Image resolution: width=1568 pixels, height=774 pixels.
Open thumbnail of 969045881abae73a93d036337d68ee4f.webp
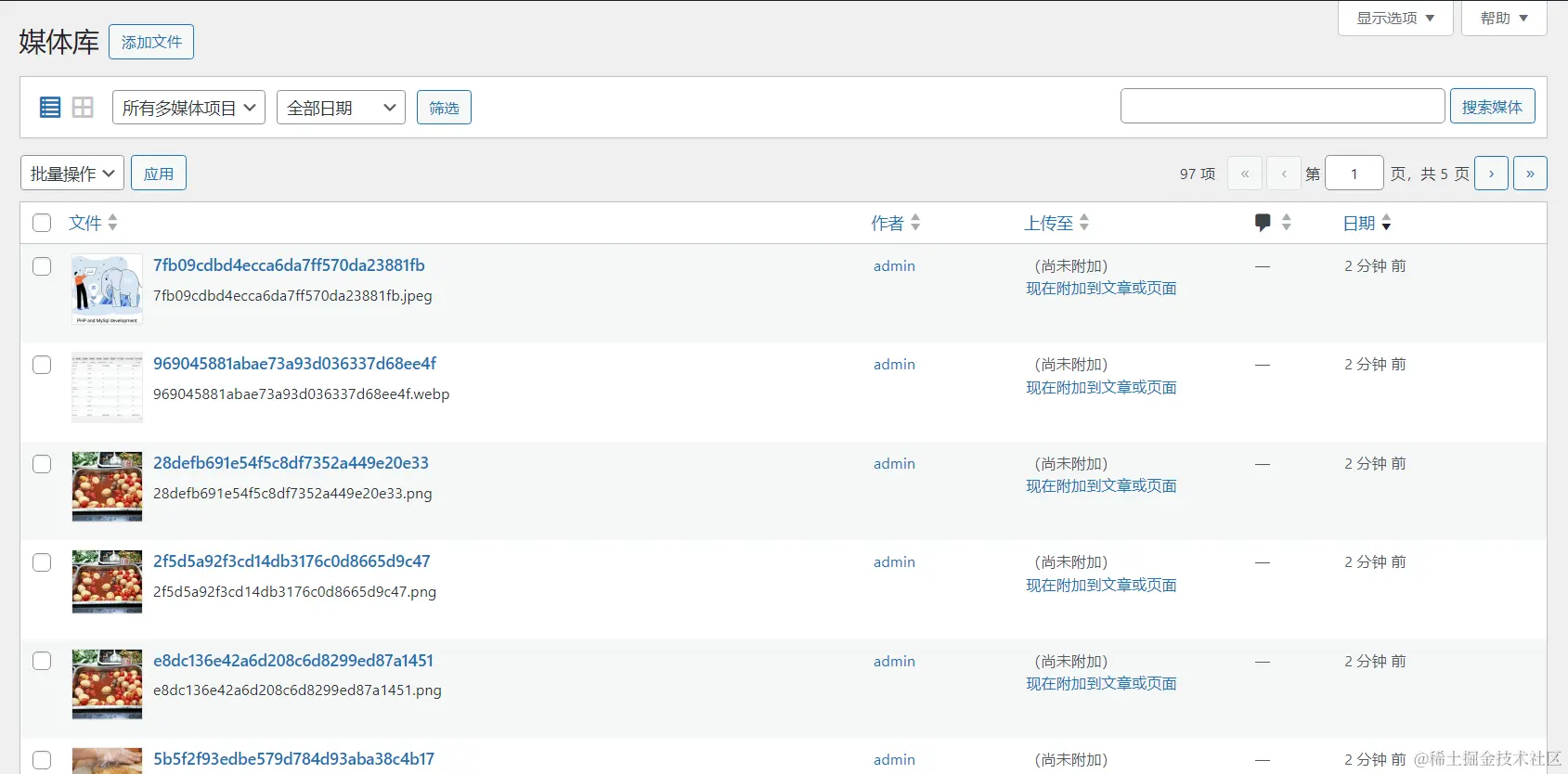tap(108, 388)
